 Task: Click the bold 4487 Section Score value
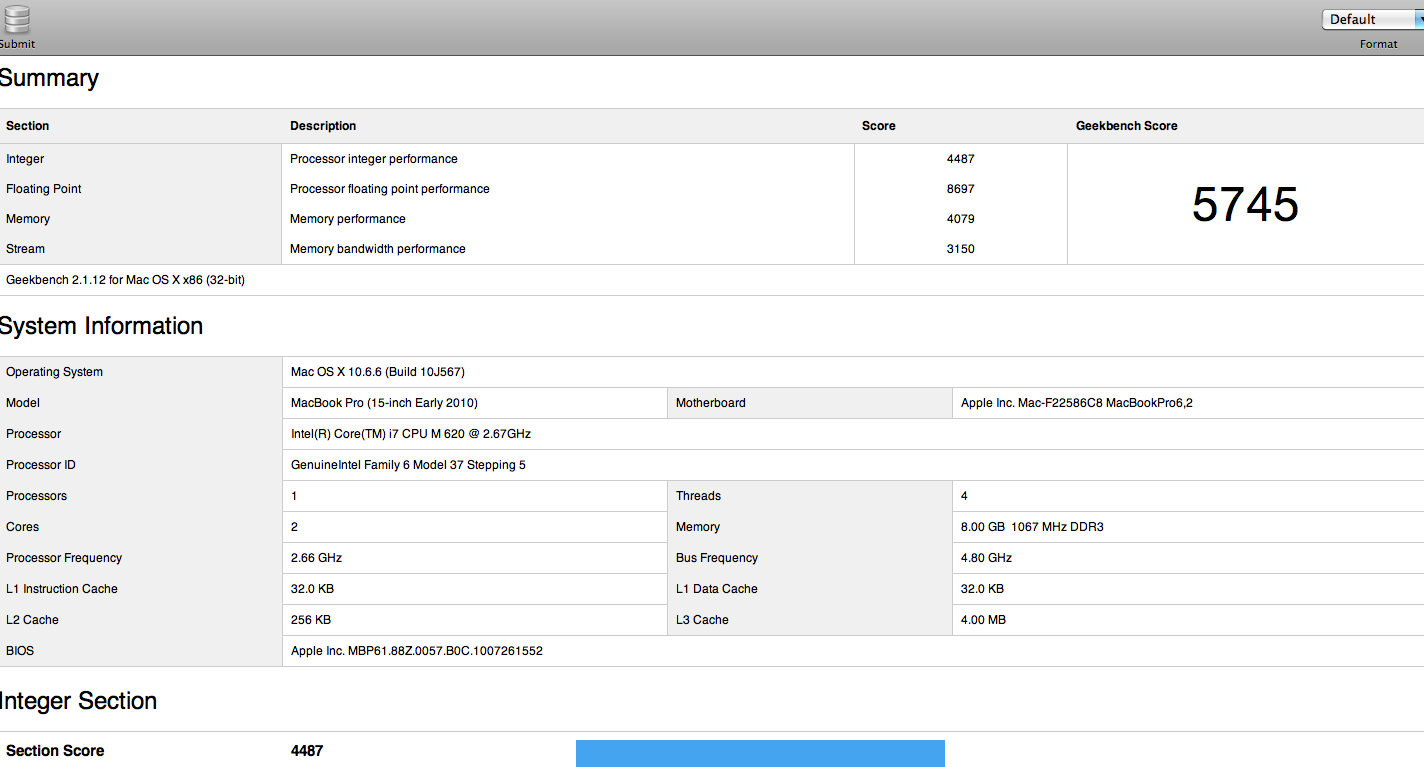[307, 751]
